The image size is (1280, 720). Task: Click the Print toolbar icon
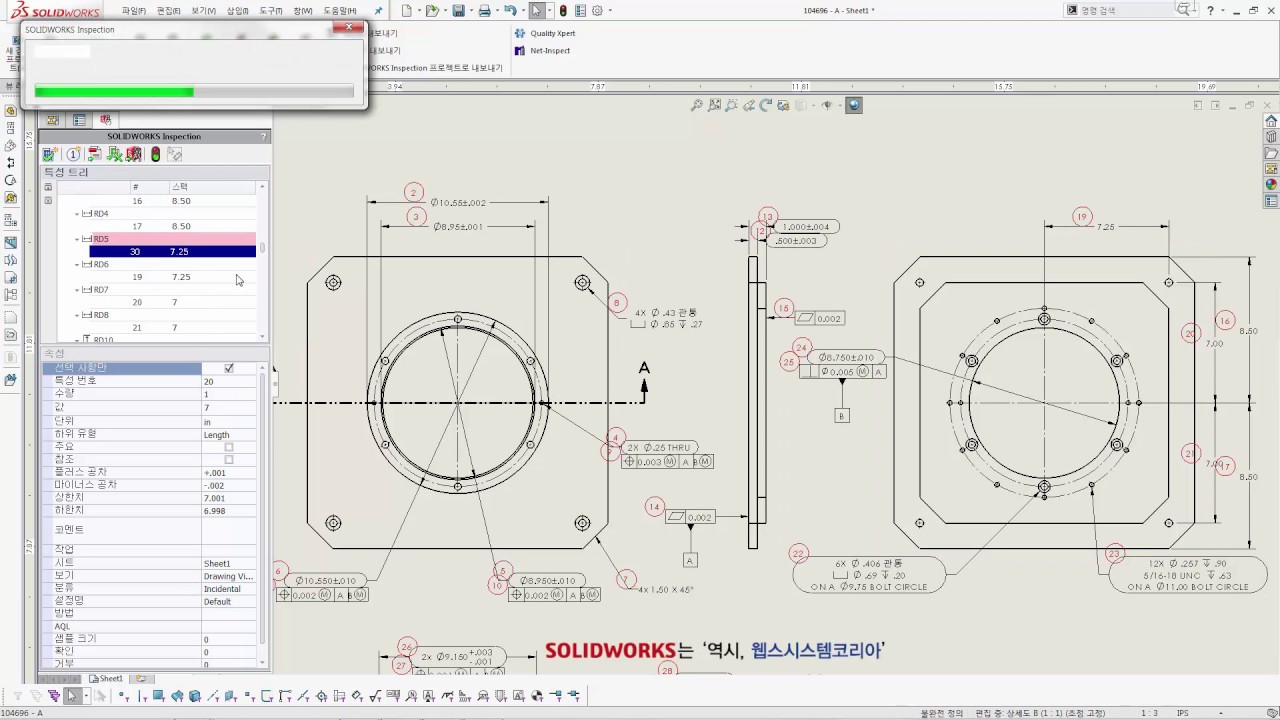pos(484,11)
